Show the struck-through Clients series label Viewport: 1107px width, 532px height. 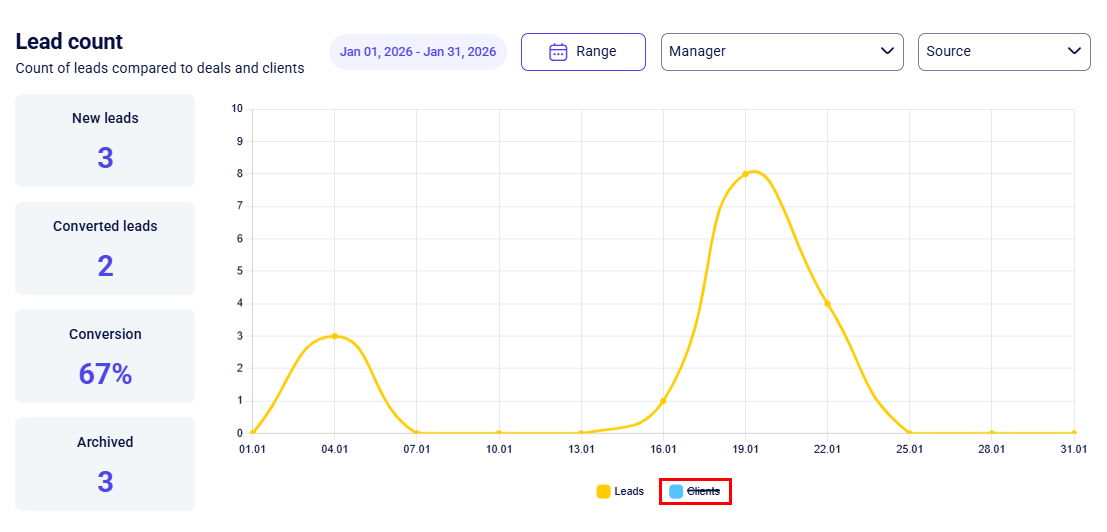(x=703, y=491)
